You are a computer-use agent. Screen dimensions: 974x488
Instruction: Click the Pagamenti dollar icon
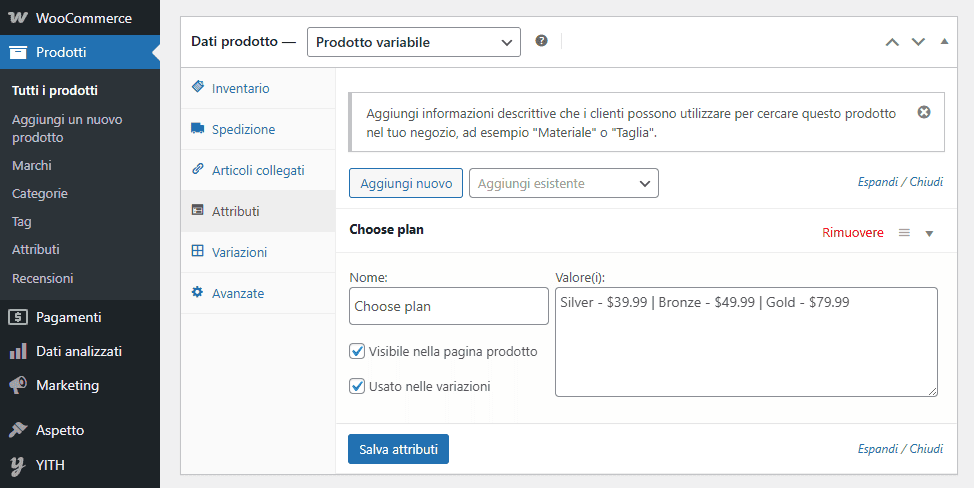[x=18, y=317]
